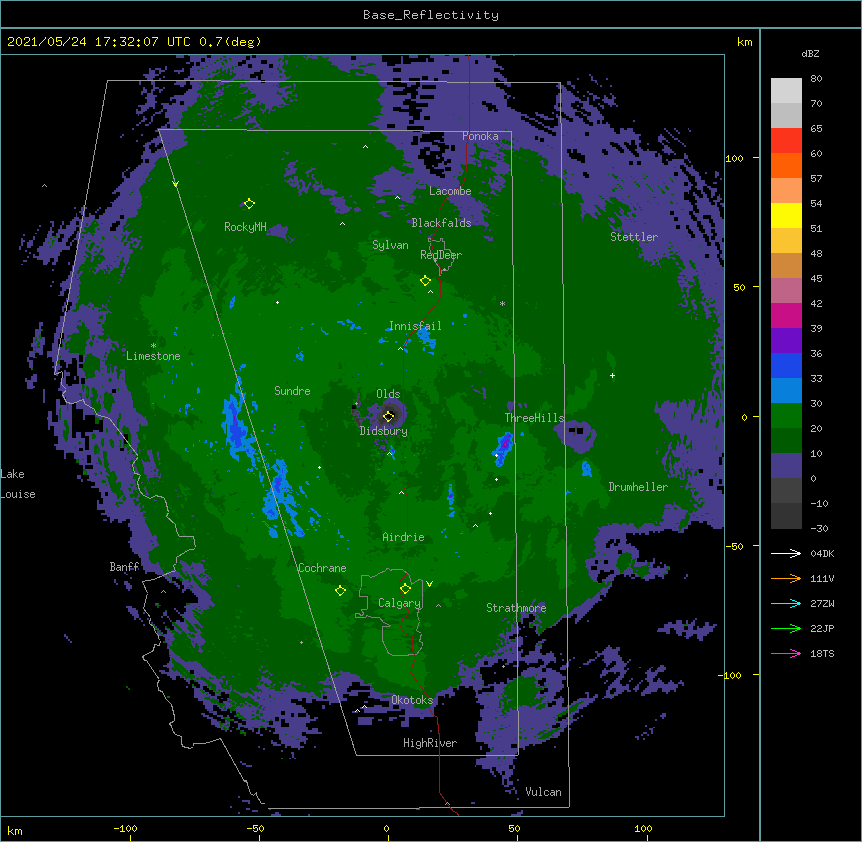This screenshot has width=862, height=842.
Task: Click the white plus marker west of Stettler area
Action: point(612,375)
